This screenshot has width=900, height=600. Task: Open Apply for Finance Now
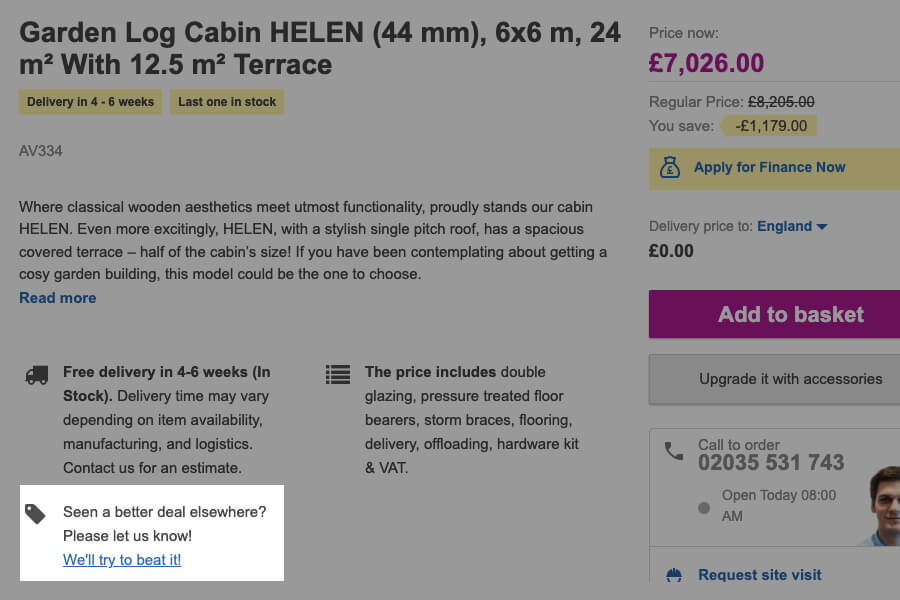(769, 168)
